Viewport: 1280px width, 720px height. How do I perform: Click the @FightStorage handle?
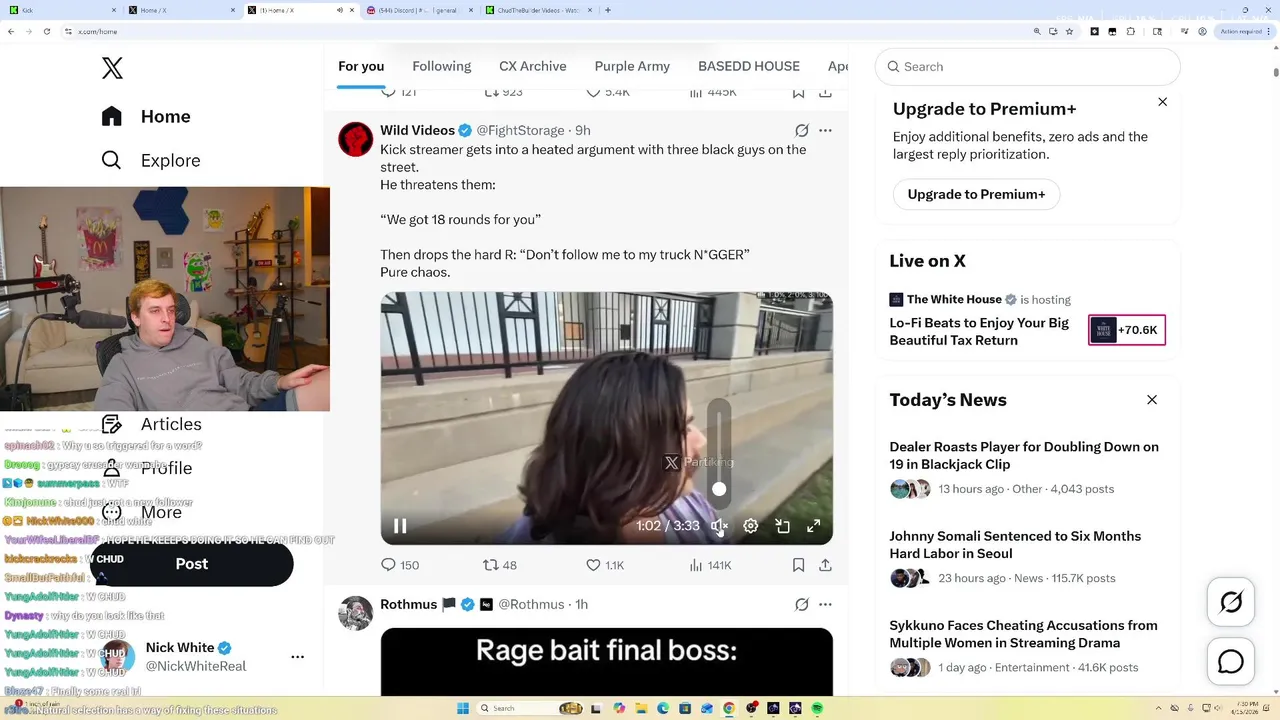pos(520,130)
